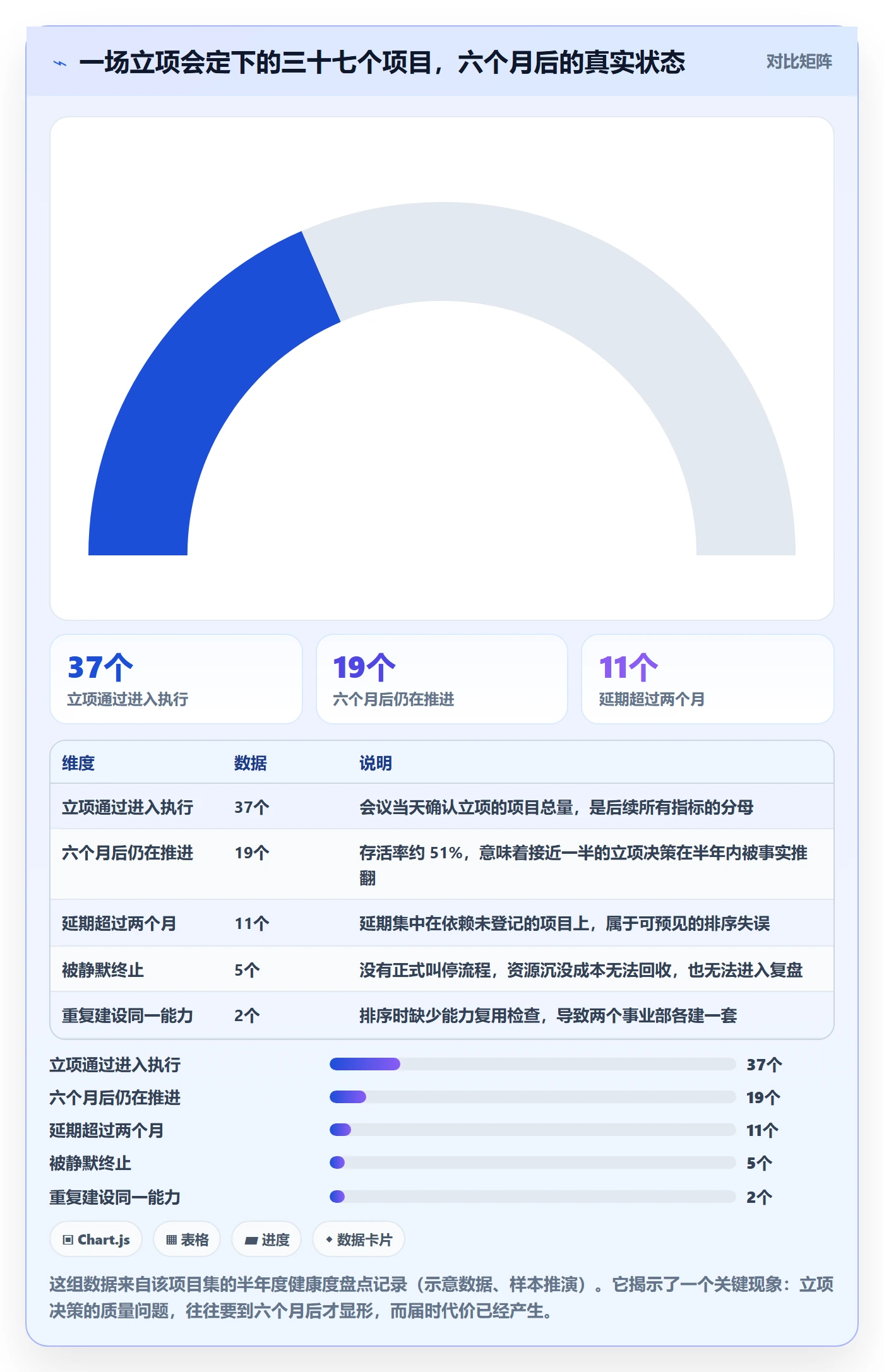Viewport: 884px width, 1372px height.
Task: Click table cell 重复建设同一能力
Action: [x=128, y=1015]
